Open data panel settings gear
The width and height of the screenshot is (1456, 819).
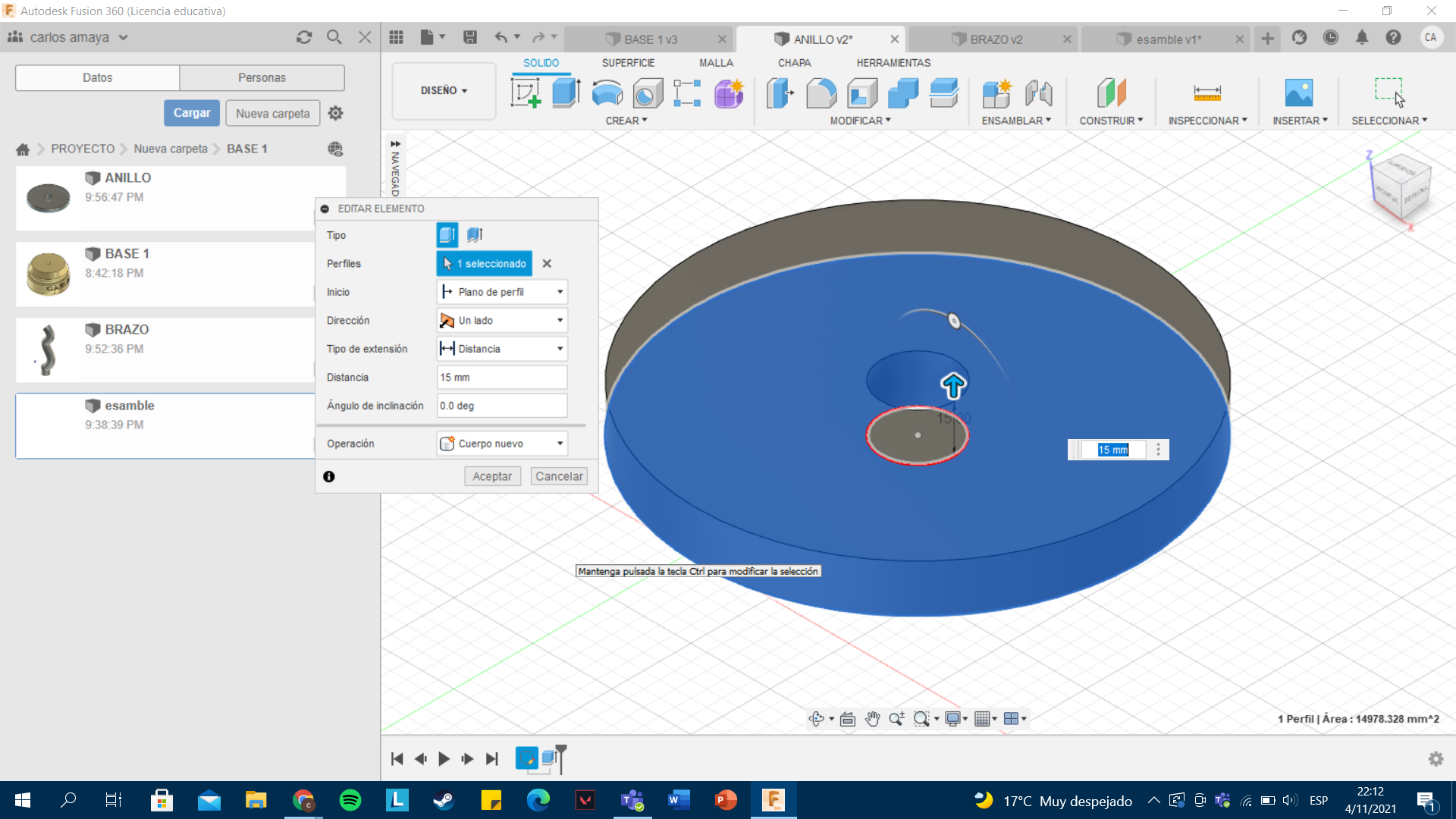coord(335,113)
